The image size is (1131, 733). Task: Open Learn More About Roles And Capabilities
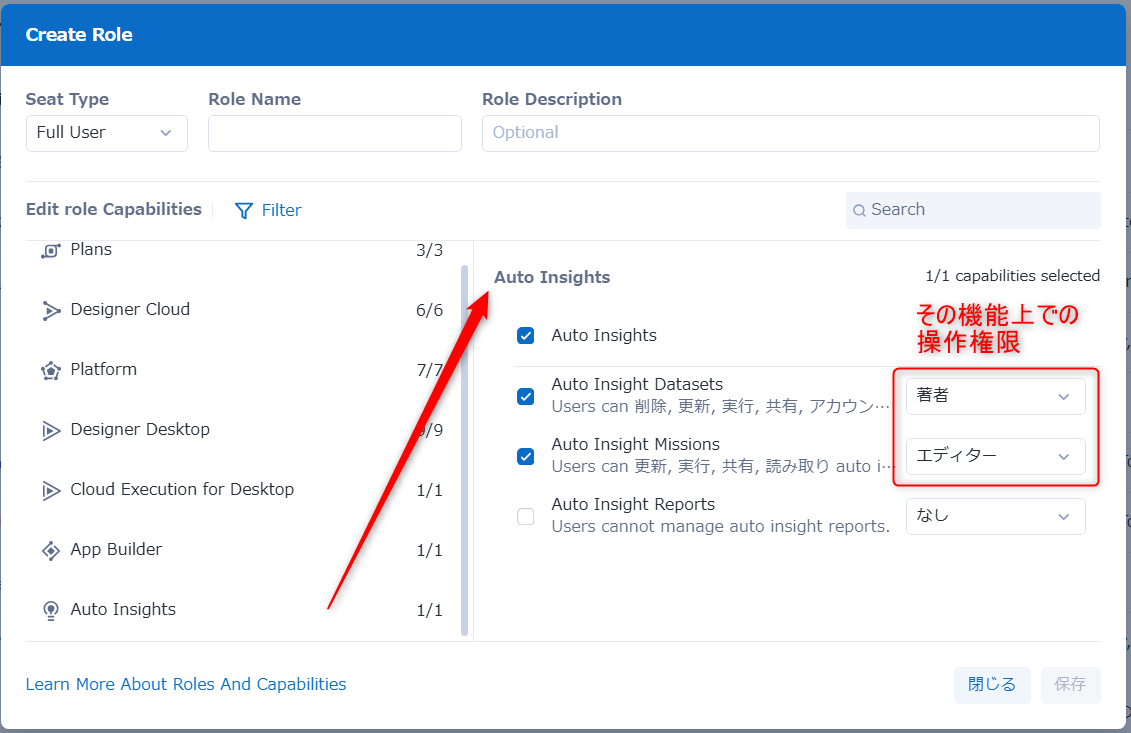tap(186, 684)
